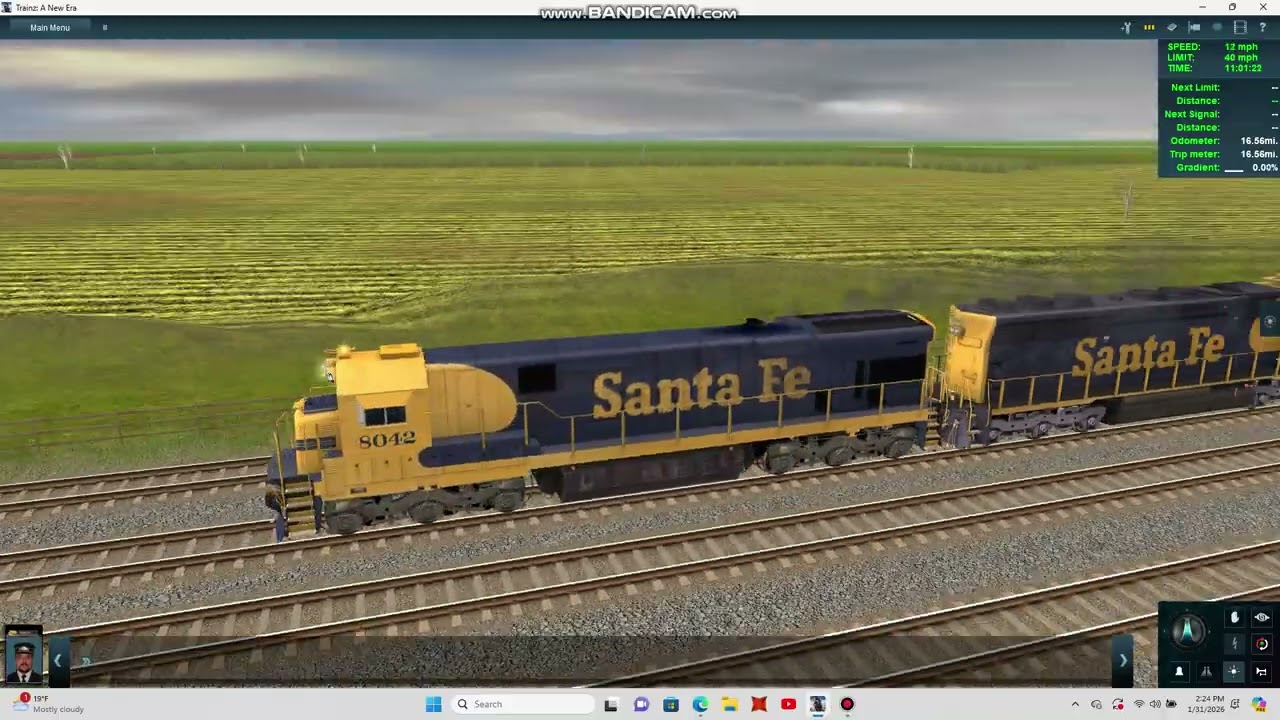Image resolution: width=1280 pixels, height=720 pixels.
Task: Click the throttle dial control
Action: tap(1189, 631)
